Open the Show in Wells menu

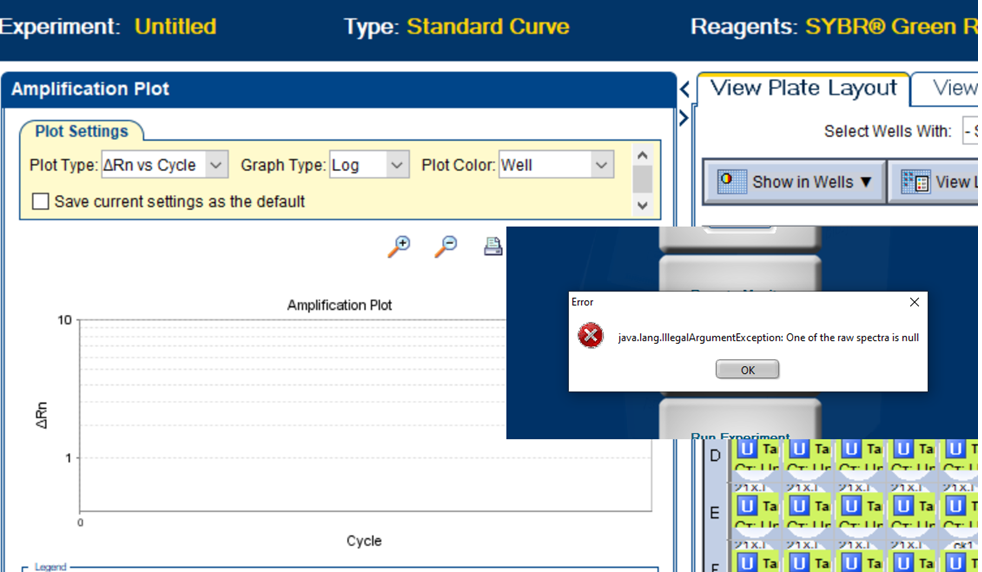pos(795,182)
